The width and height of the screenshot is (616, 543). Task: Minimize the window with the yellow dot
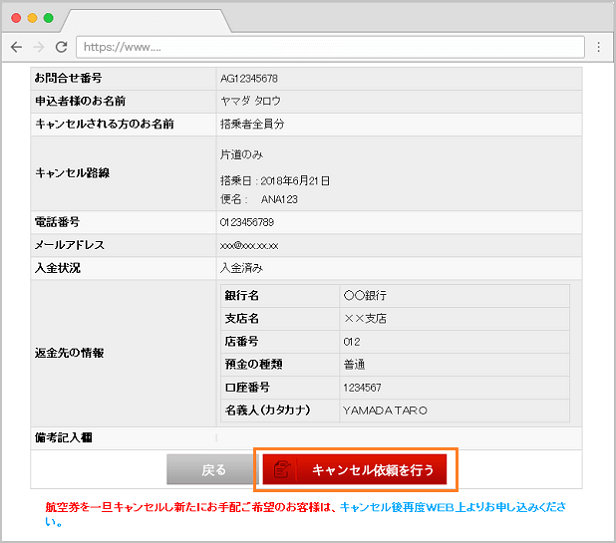coord(31,19)
